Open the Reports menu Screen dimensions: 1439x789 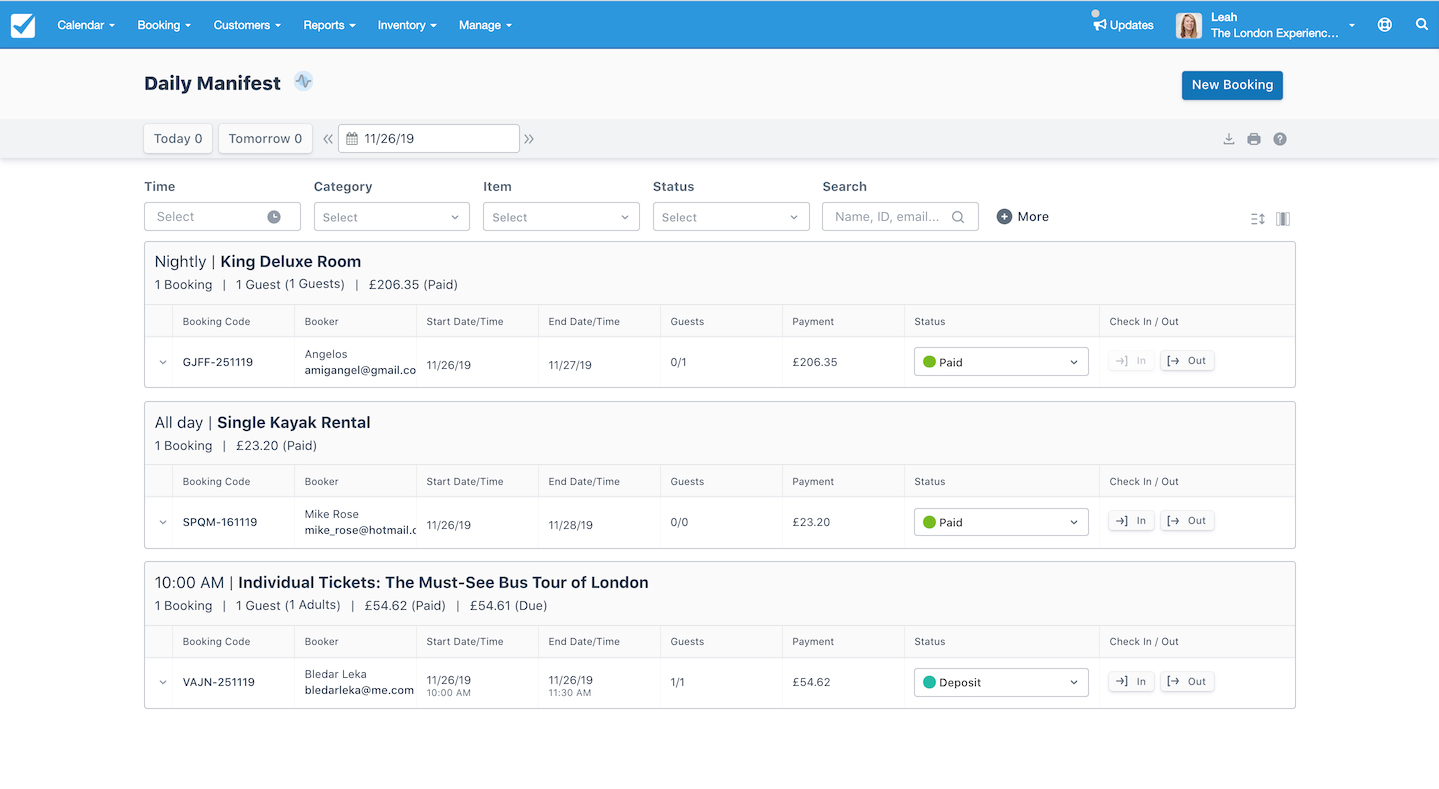pyautogui.click(x=329, y=25)
